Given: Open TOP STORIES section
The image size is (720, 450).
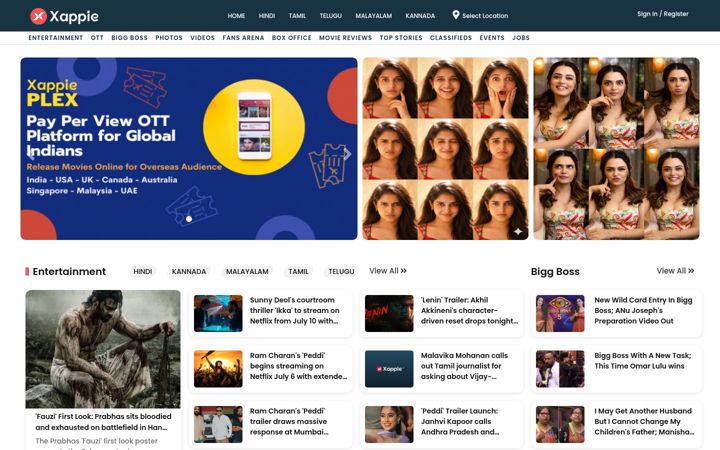Looking at the screenshot, I should click(401, 38).
